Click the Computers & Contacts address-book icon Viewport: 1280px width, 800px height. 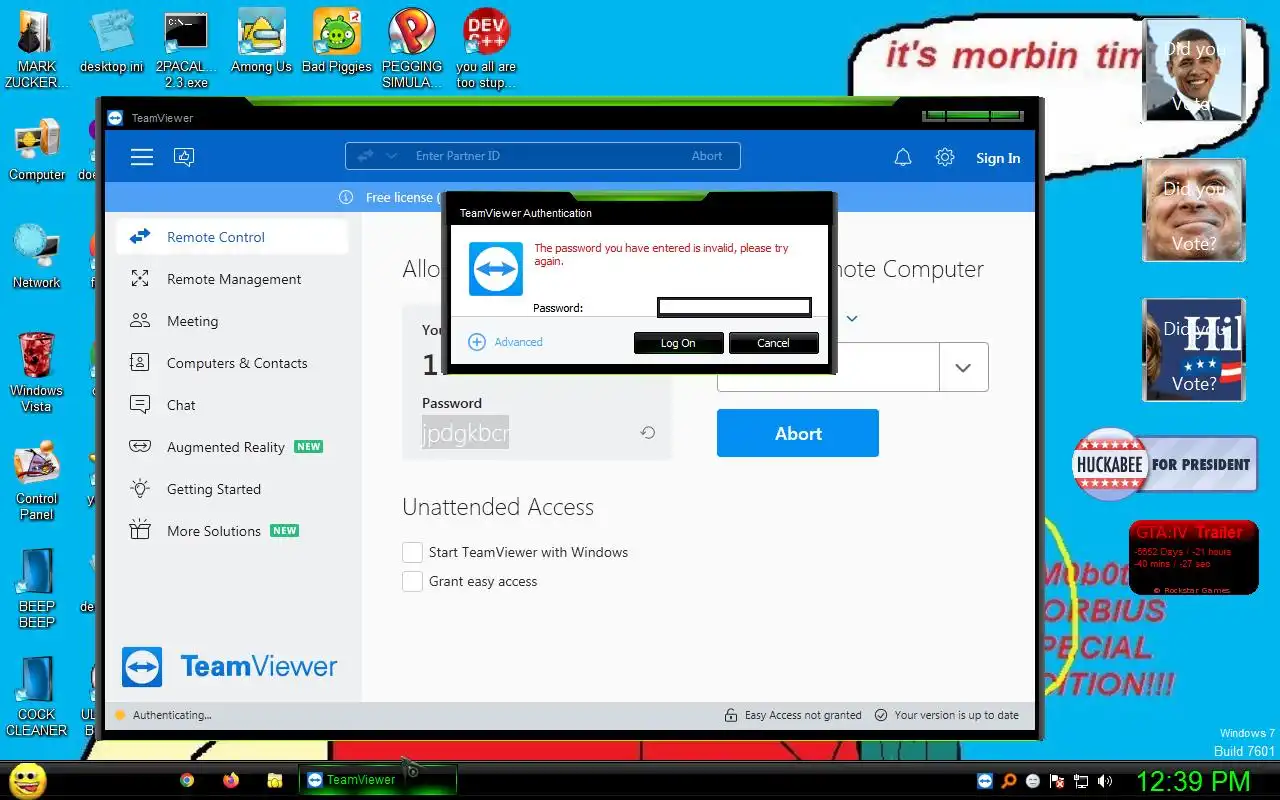(140, 363)
